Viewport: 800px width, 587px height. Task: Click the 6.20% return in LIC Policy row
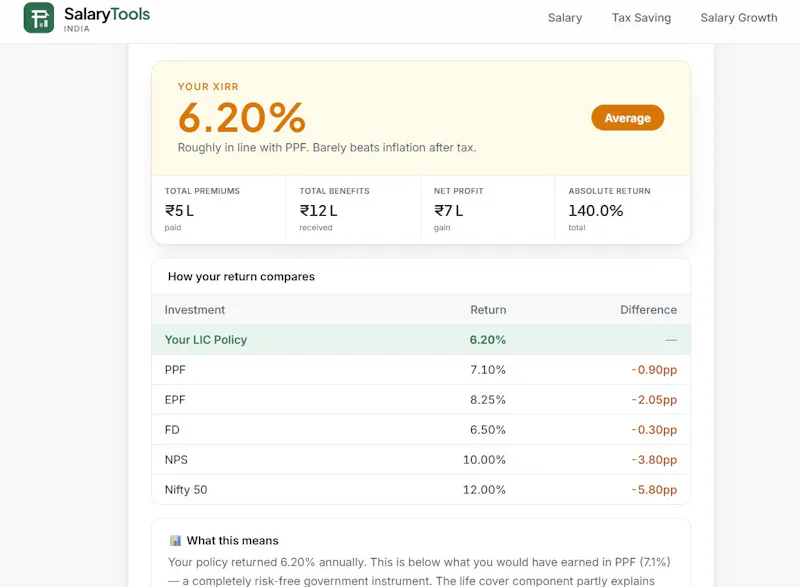488,340
